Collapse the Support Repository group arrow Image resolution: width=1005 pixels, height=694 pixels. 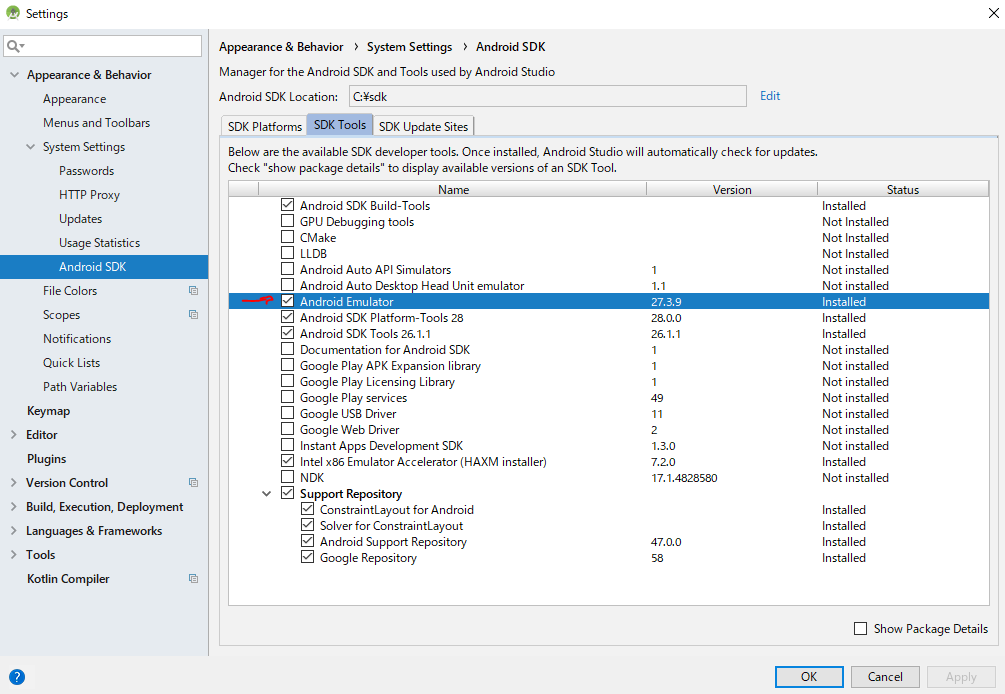(x=267, y=494)
